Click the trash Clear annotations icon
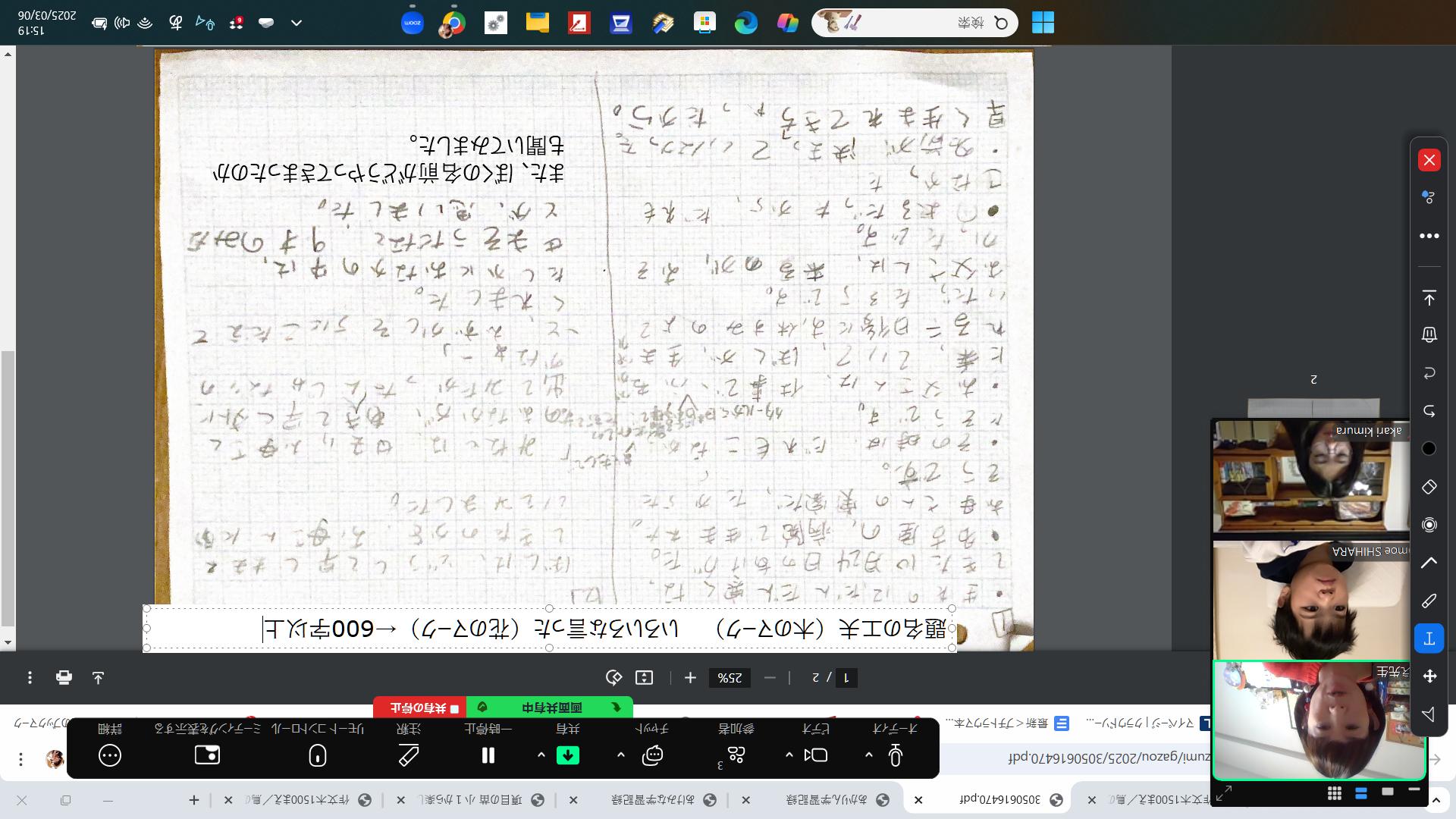 (1429, 335)
